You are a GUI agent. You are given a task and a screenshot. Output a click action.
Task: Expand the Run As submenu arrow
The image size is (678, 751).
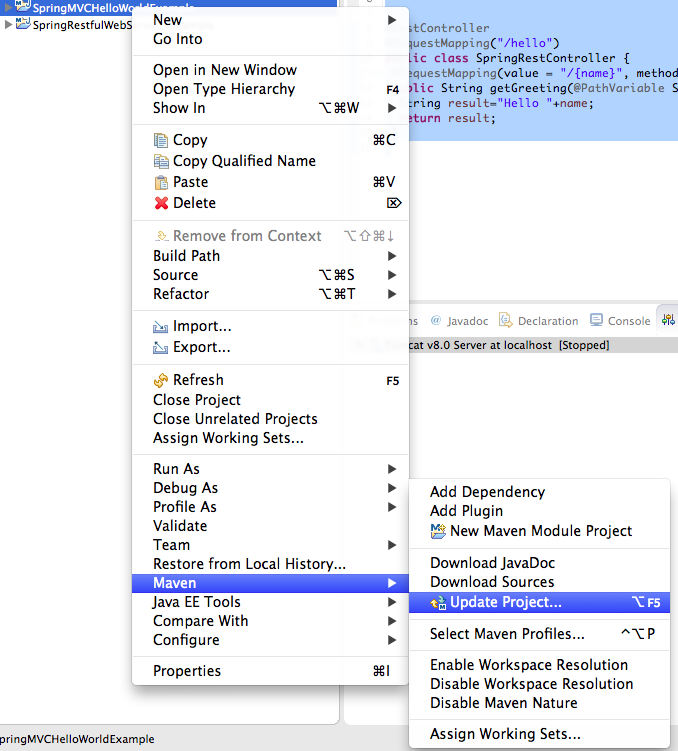392,469
